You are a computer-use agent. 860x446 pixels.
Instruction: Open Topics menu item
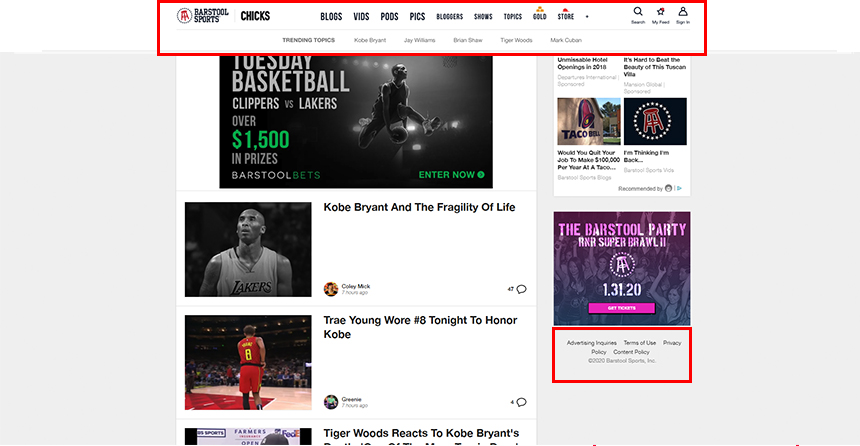pyautogui.click(x=513, y=17)
